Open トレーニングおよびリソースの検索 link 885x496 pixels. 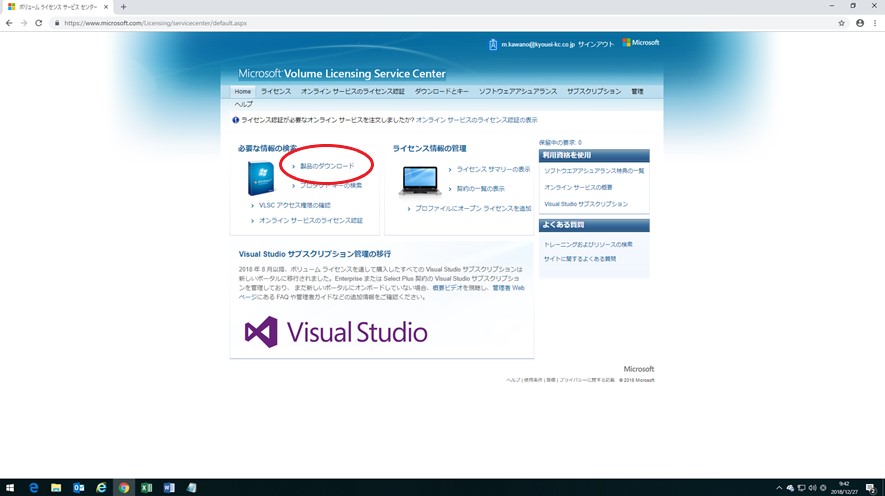pos(588,244)
